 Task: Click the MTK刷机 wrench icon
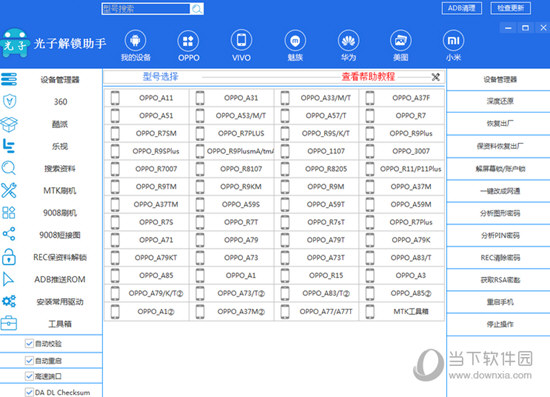tap(9, 190)
